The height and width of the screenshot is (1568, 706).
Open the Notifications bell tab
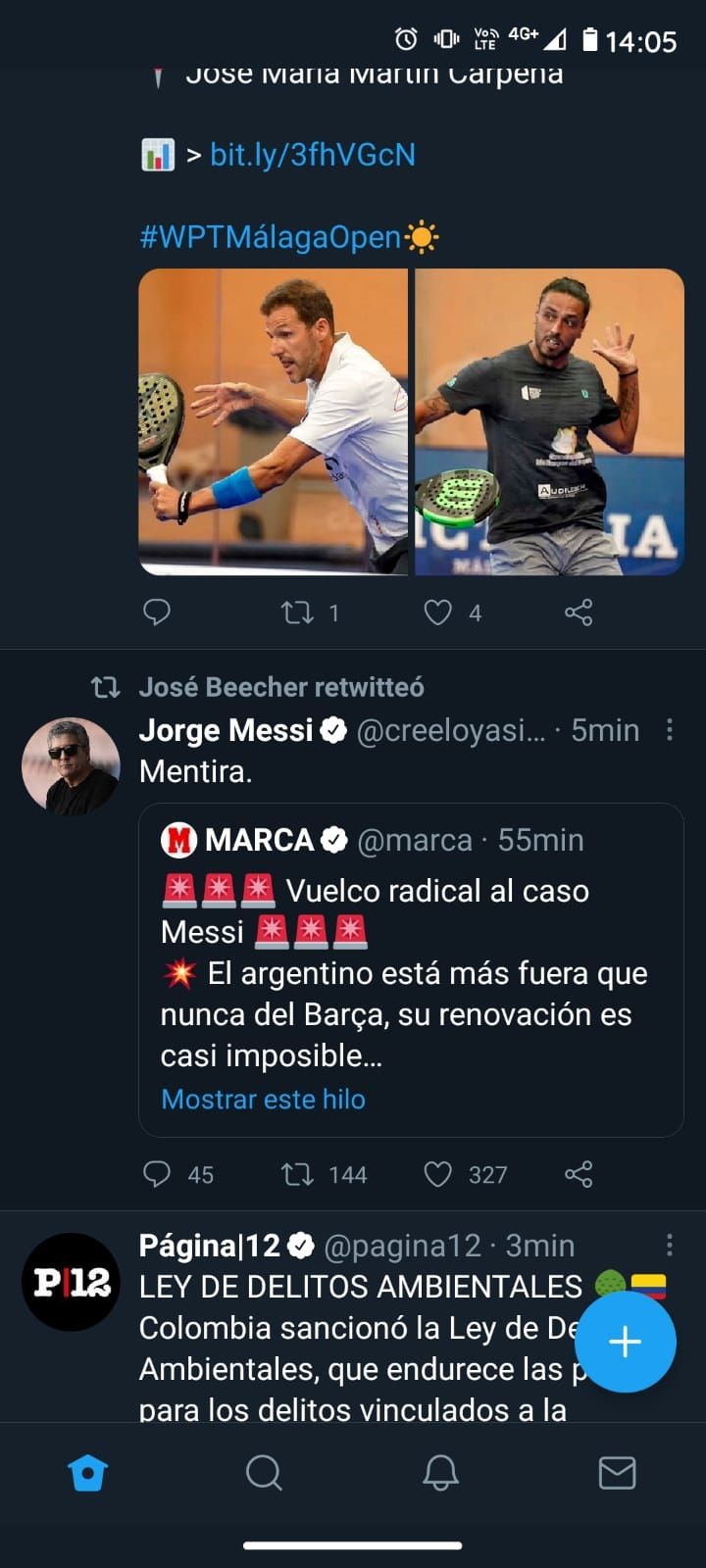[x=440, y=1472]
